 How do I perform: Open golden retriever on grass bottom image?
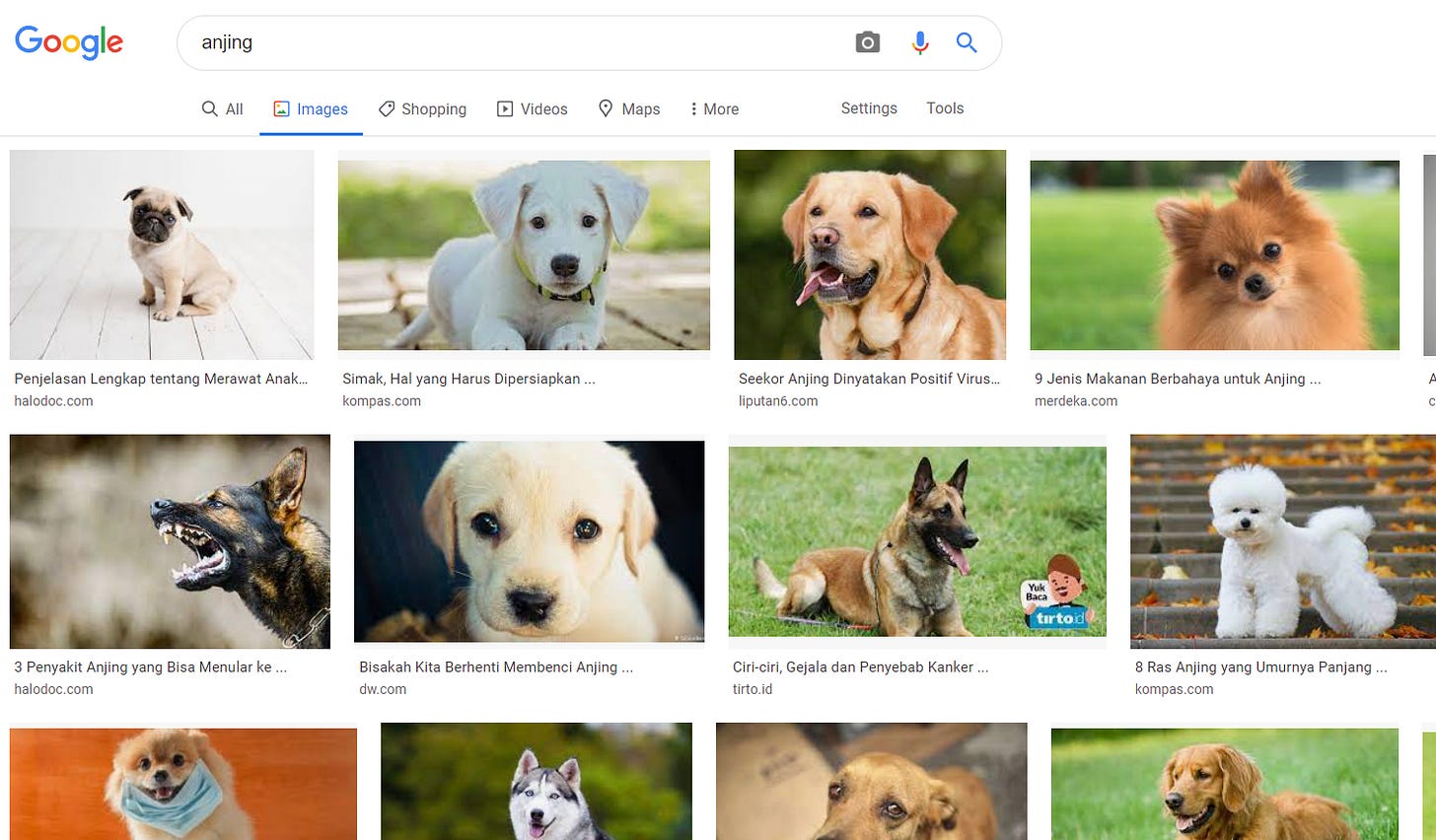tap(1225, 784)
